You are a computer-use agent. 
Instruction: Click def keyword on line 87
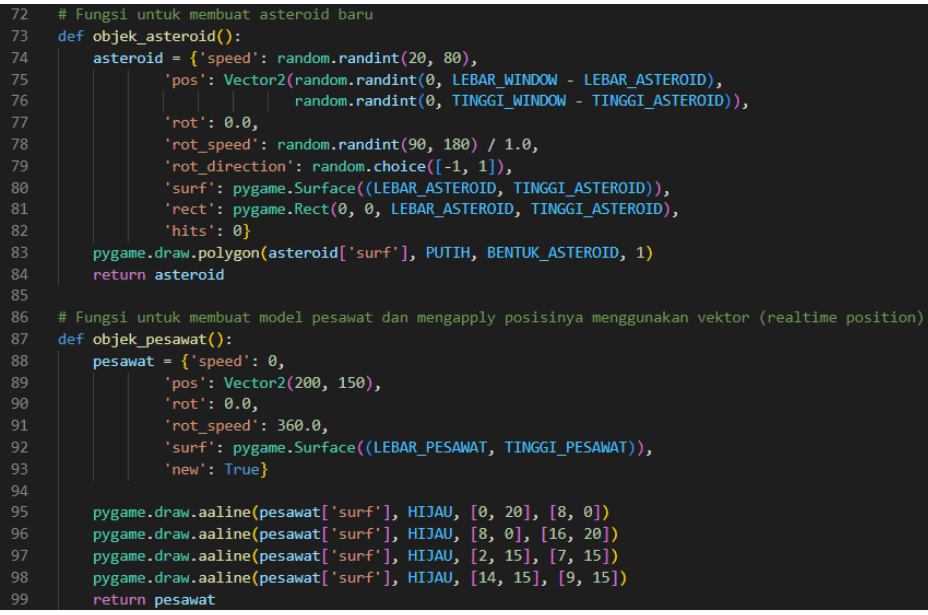click(70, 339)
